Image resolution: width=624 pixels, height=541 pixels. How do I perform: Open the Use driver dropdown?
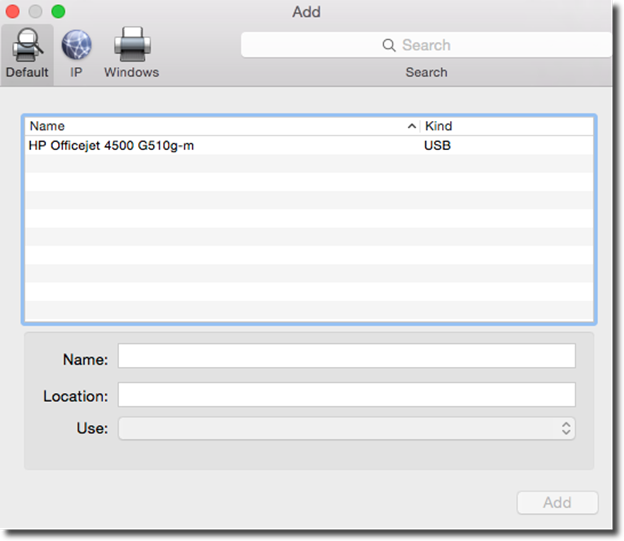(x=347, y=428)
